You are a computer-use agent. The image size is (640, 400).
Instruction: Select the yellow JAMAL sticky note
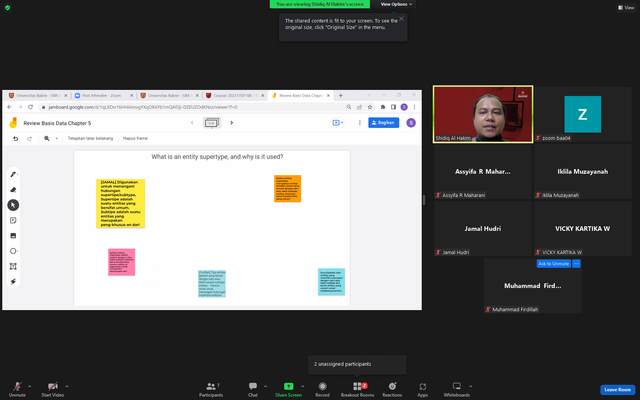120,203
